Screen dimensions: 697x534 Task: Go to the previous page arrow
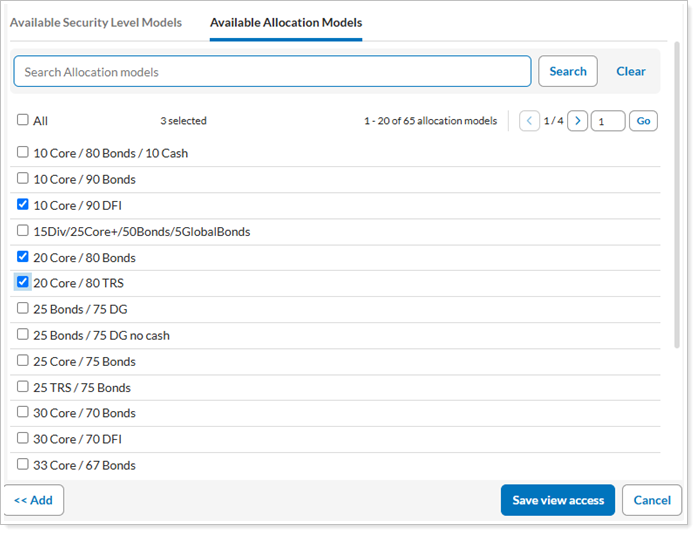tap(529, 121)
